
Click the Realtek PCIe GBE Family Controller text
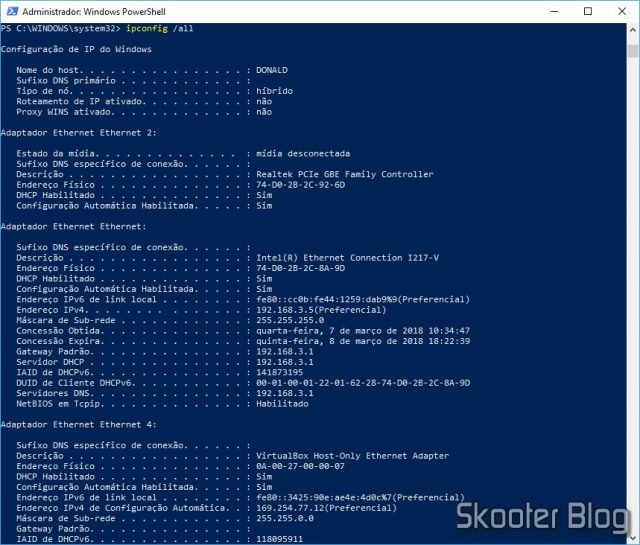point(345,174)
